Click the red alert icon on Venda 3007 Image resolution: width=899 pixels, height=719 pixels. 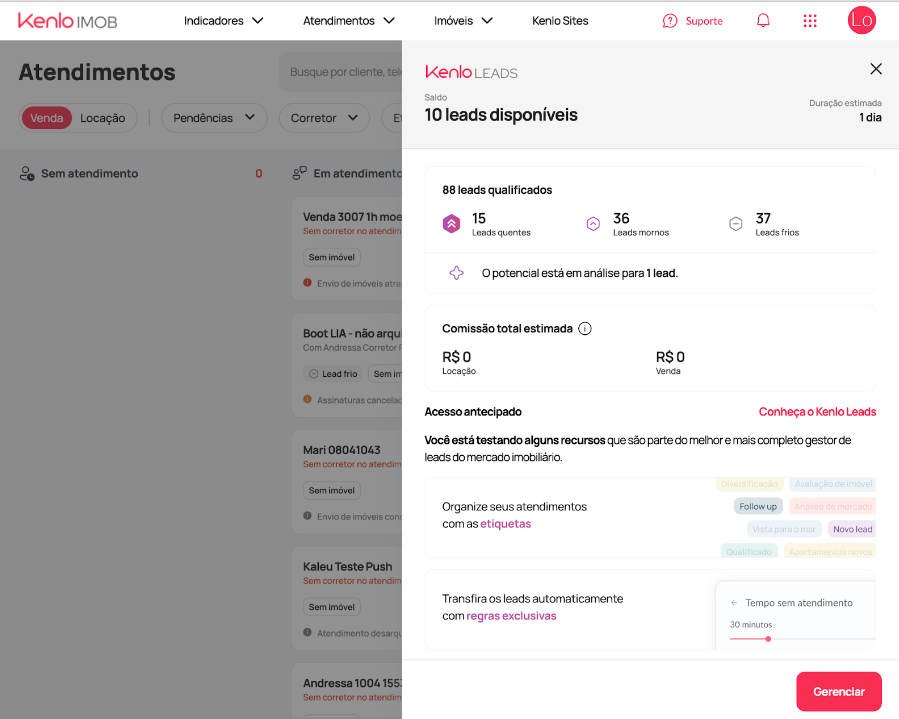307,283
